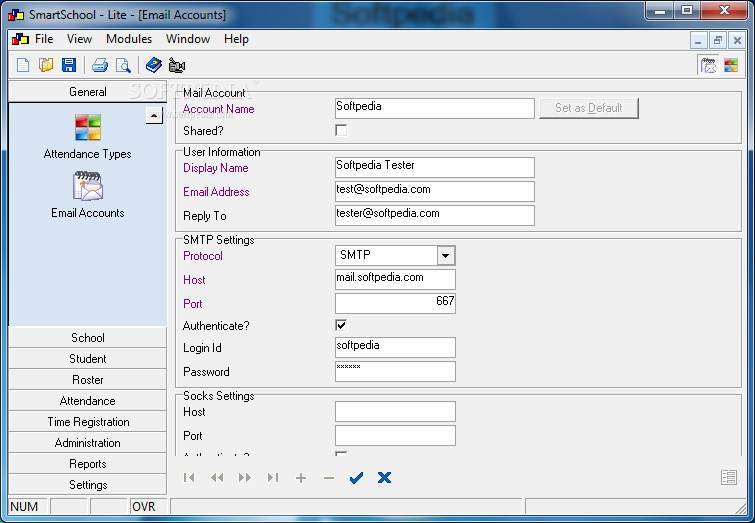
Task: Click the Password field
Action: [395, 371]
